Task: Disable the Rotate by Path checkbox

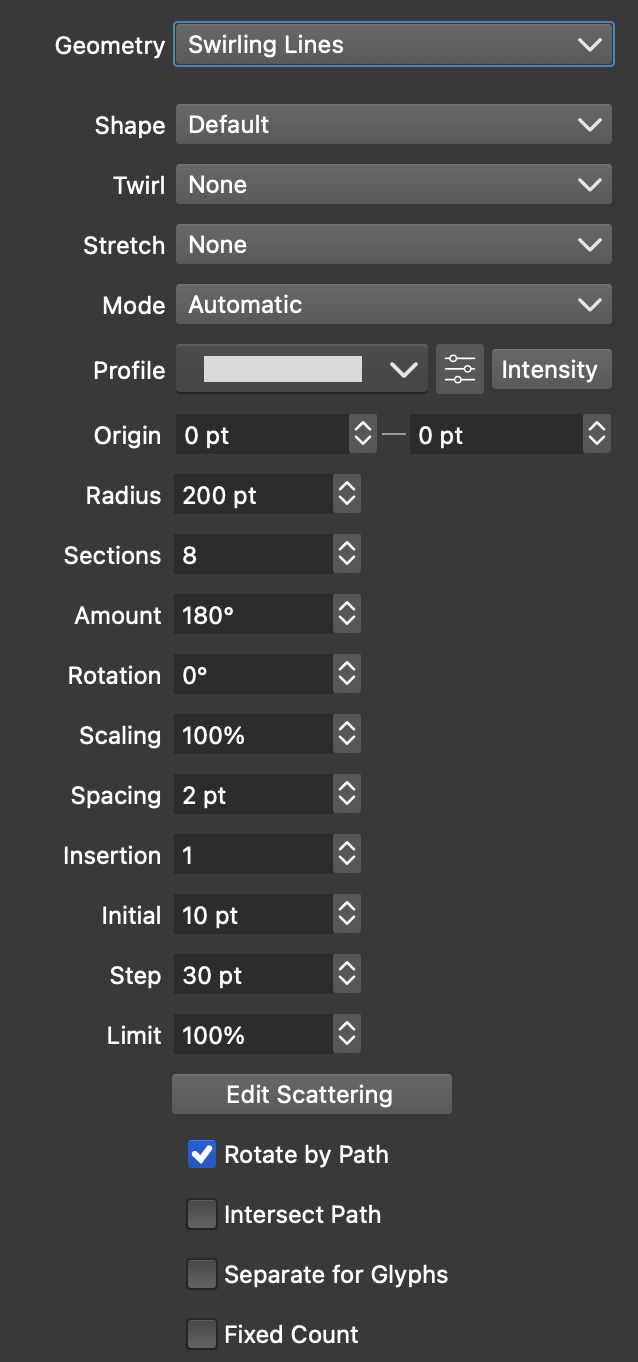Action: [x=202, y=1155]
